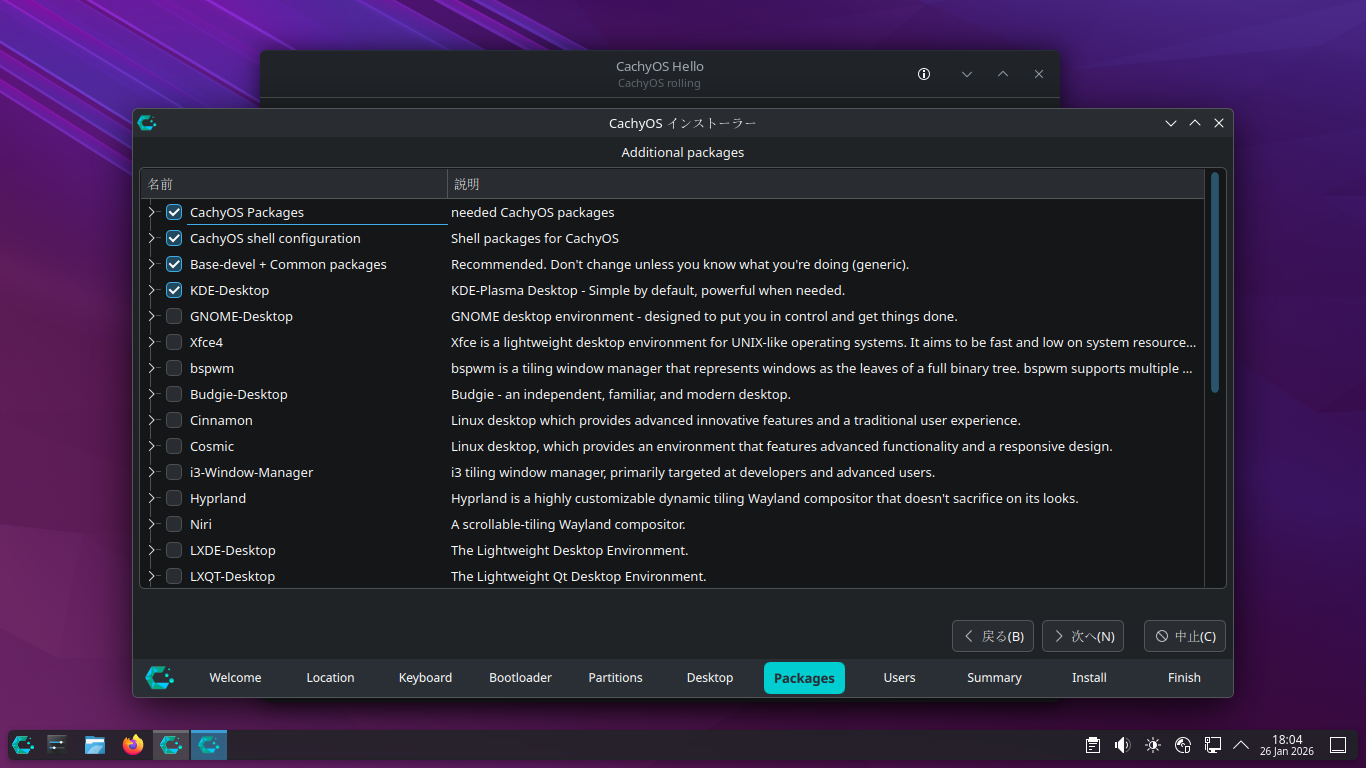The width and height of the screenshot is (1366, 768).
Task: Click the CachyOS logo in installer title bar
Action: [147, 123]
